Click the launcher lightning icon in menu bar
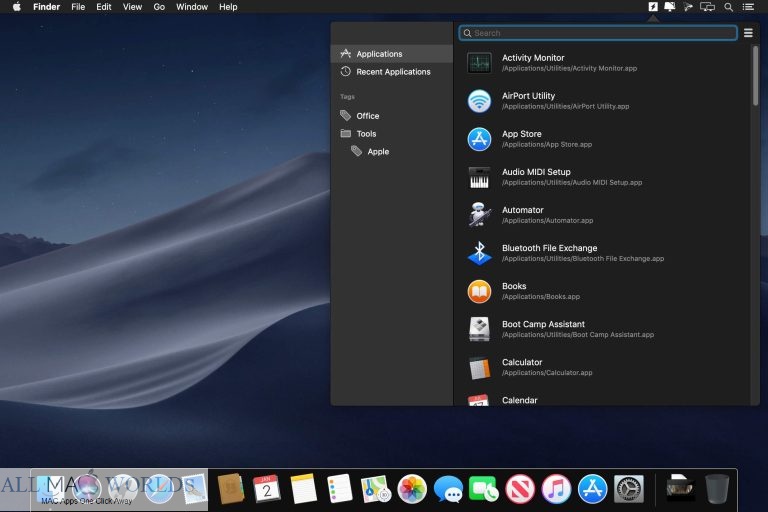The height and width of the screenshot is (512, 768). click(x=653, y=7)
